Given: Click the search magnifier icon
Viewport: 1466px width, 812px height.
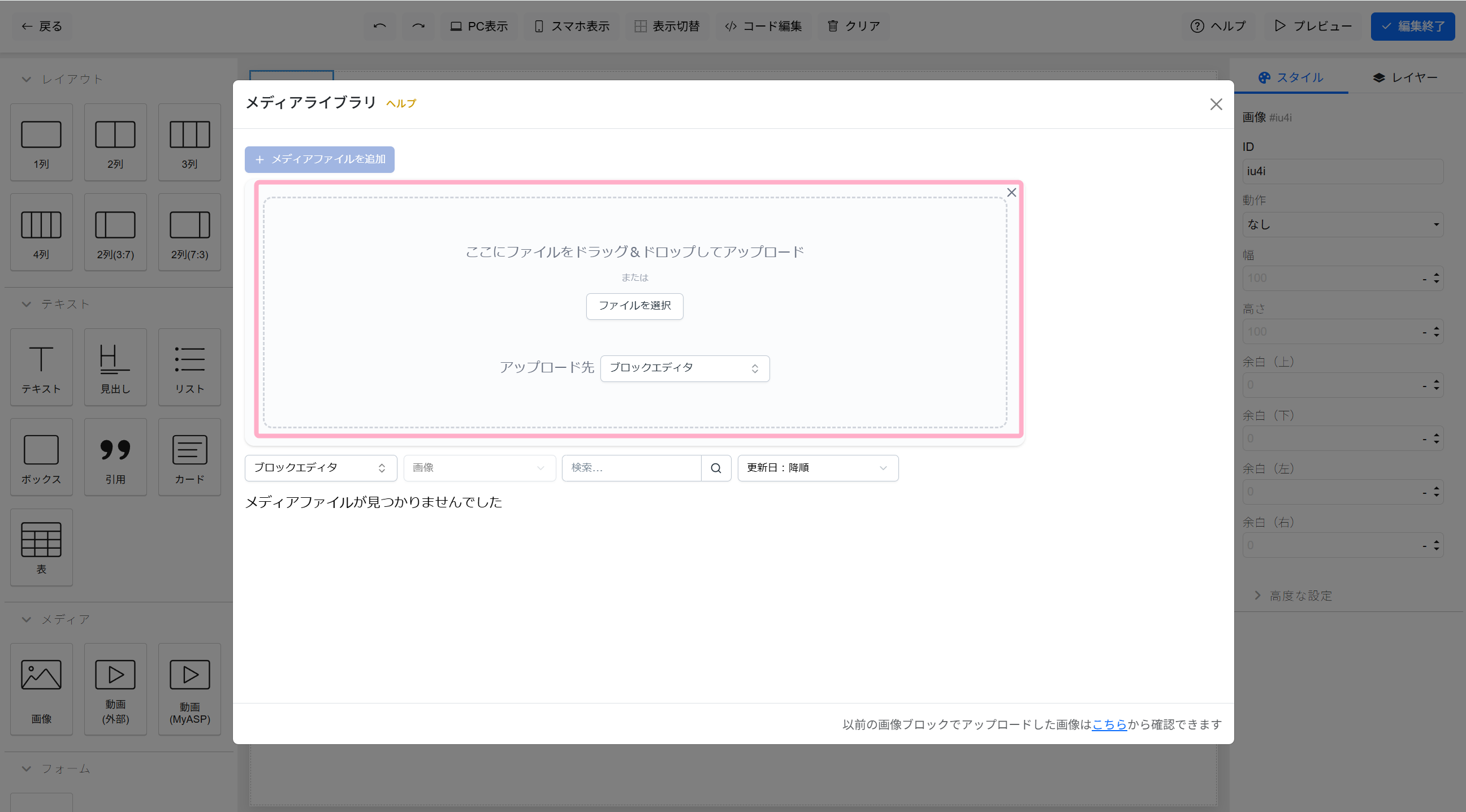Looking at the screenshot, I should (x=716, y=468).
